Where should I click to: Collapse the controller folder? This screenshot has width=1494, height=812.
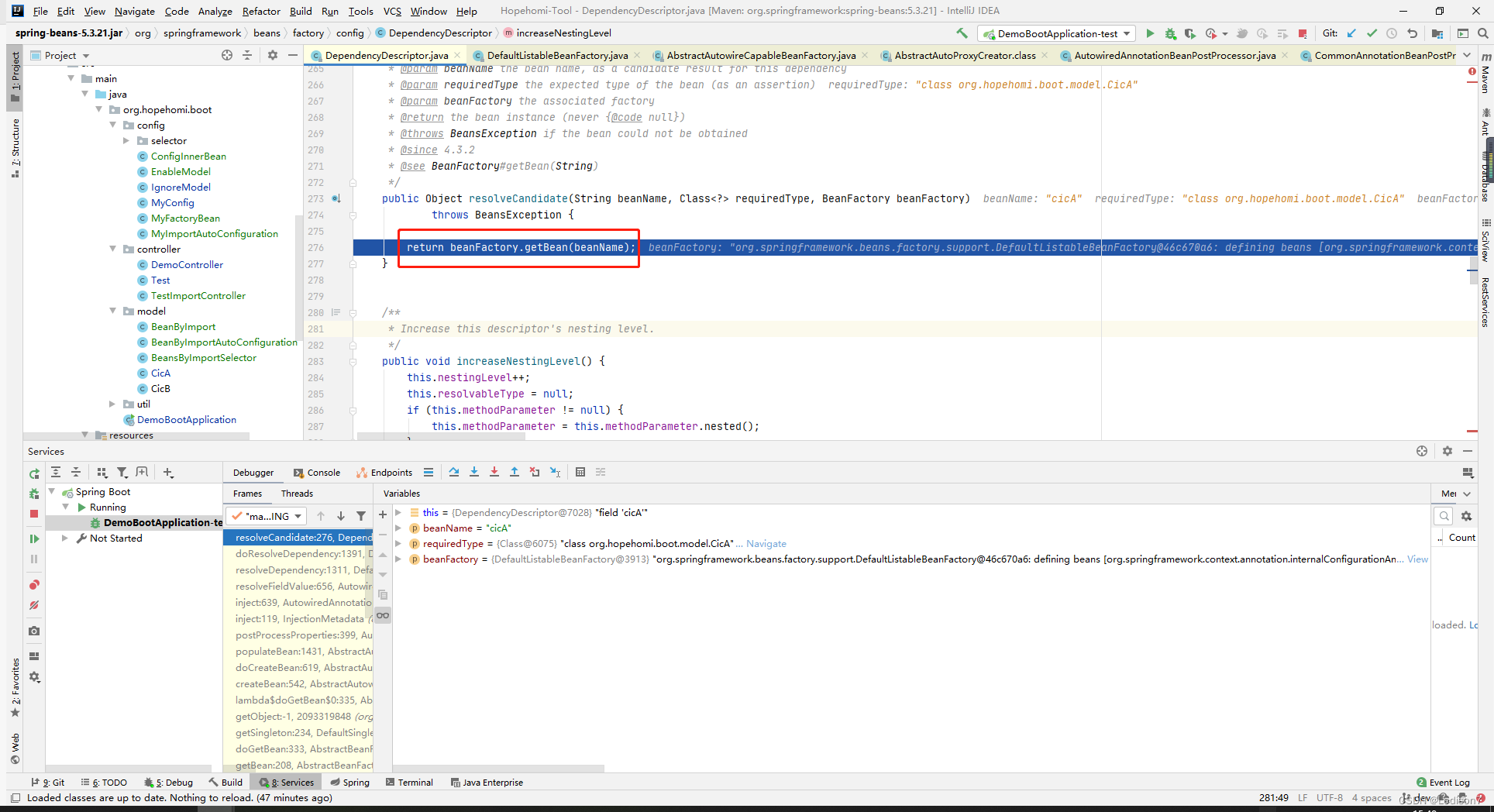click(112, 249)
